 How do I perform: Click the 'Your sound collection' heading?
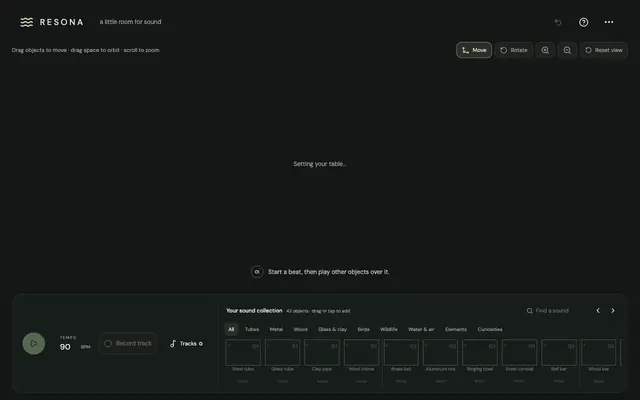point(254,311)
